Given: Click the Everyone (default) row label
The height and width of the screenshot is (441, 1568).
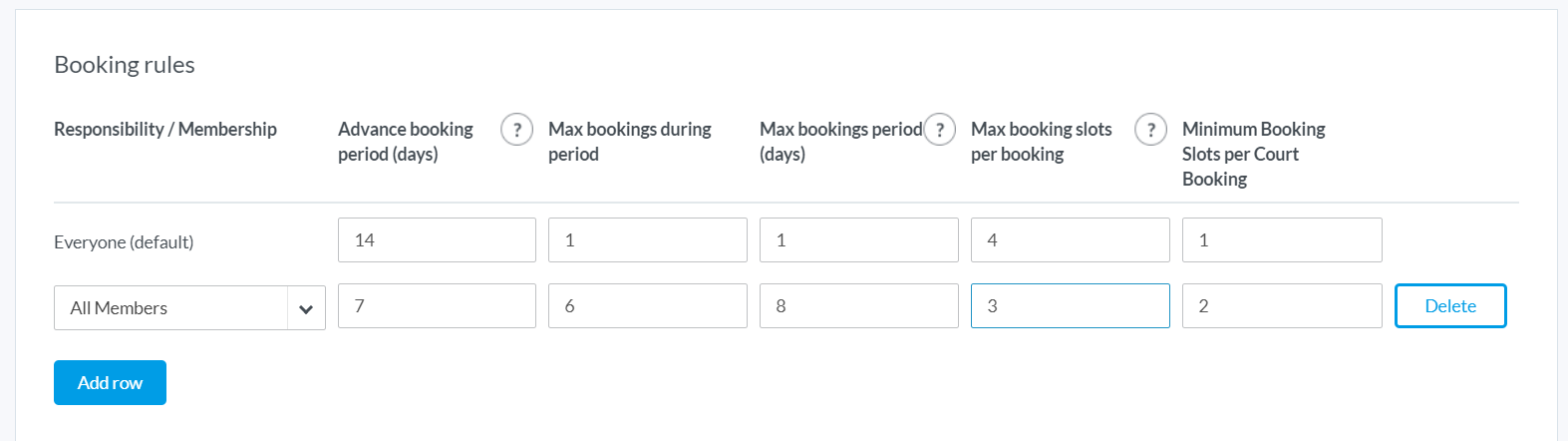Looking at the screenshot, I should coord(124,242).
